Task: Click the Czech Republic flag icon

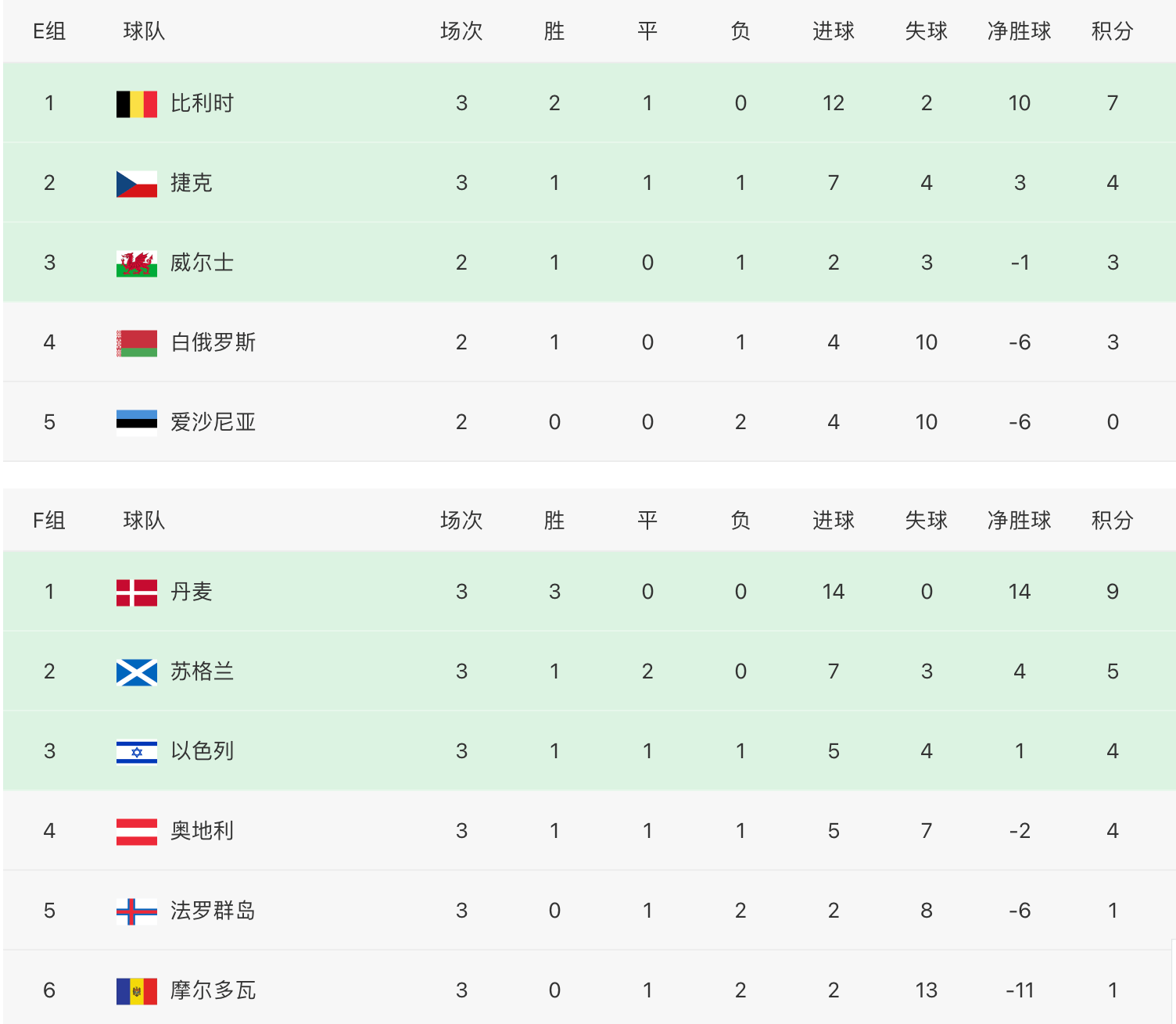Action: click(137, 184)
